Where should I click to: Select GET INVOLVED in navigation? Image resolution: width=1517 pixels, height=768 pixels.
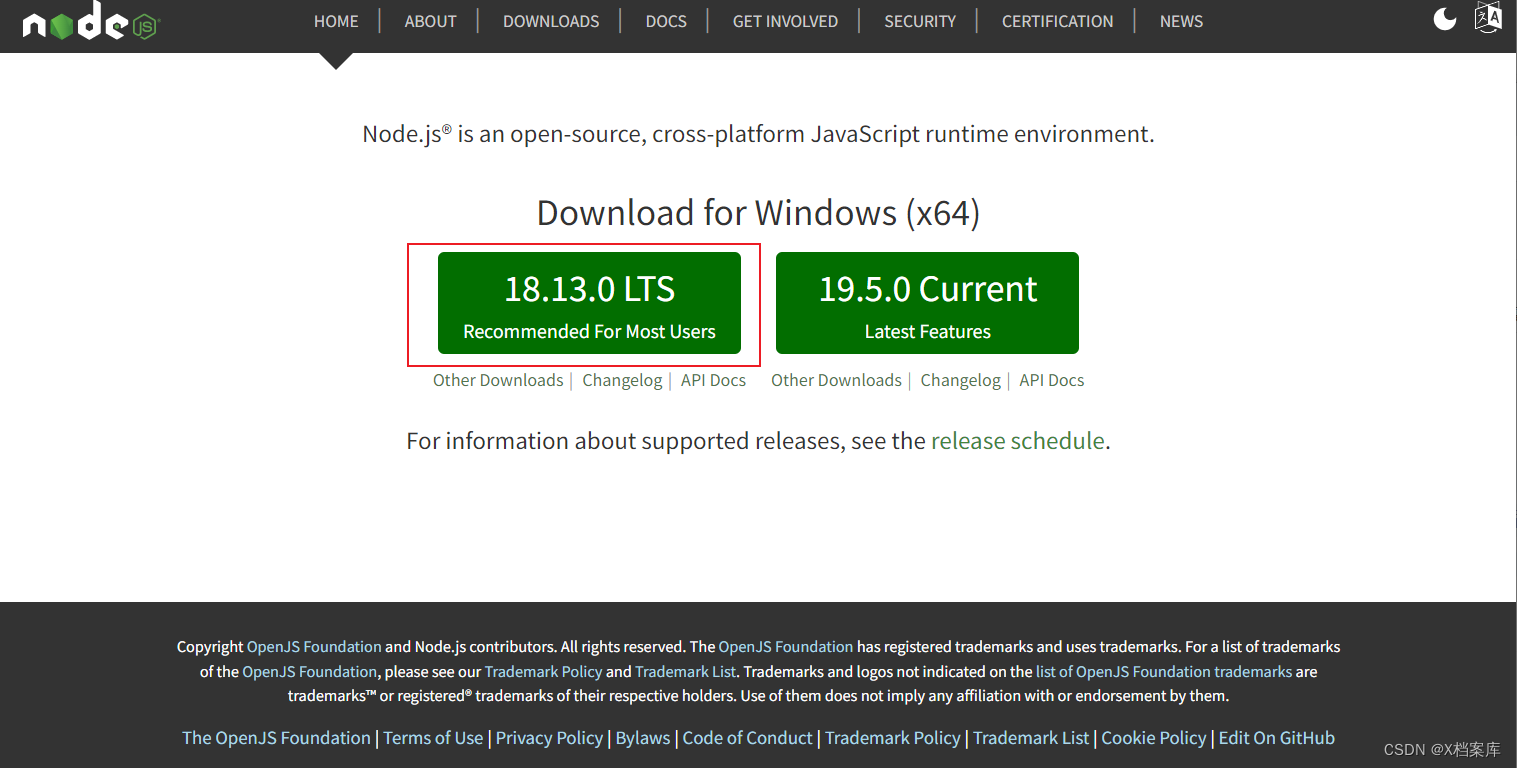pyautogui.click(x=785, y=21)
